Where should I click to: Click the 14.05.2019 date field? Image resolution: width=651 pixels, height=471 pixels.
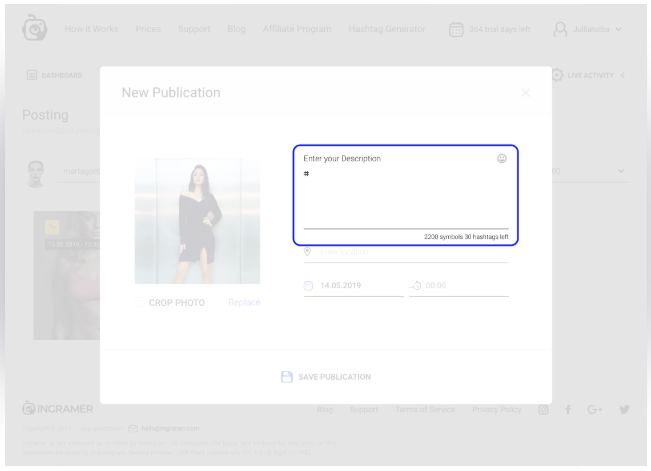click(x=353, y=286)
